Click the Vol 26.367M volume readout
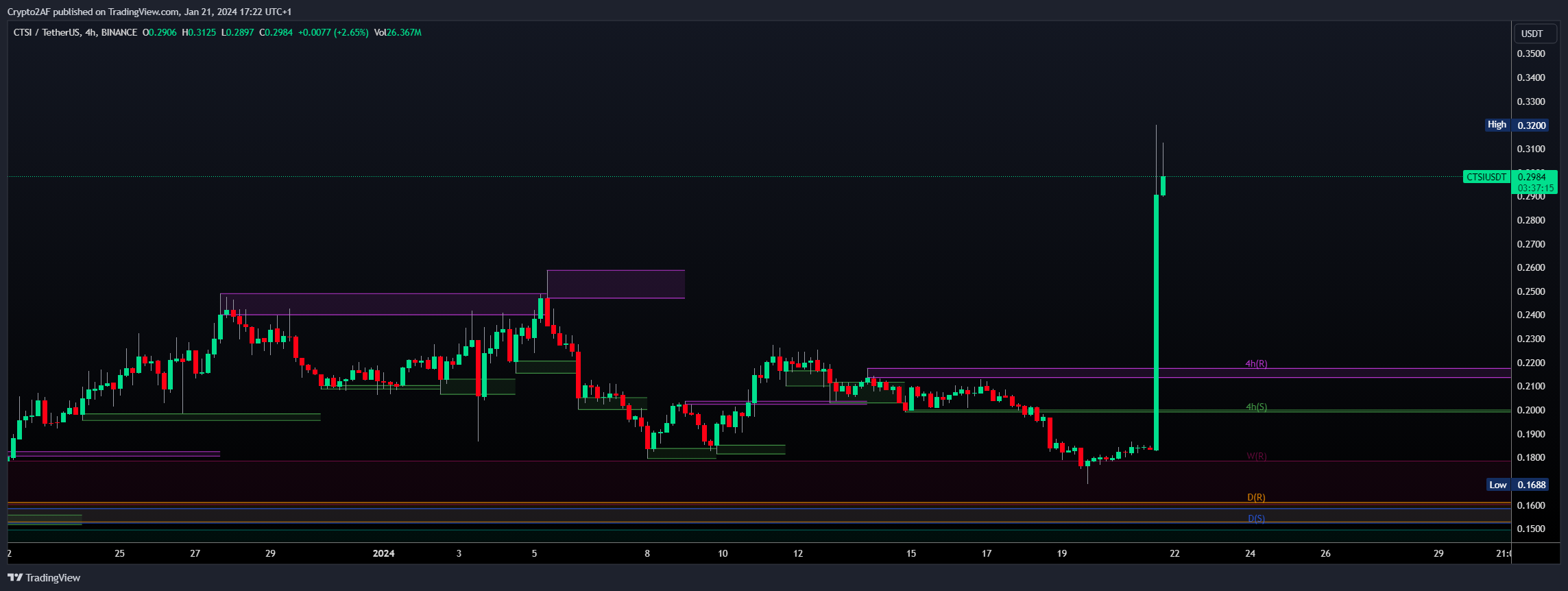Image resolution: width=1568 pixels, height=591 pixels. [x=398, y=32]
